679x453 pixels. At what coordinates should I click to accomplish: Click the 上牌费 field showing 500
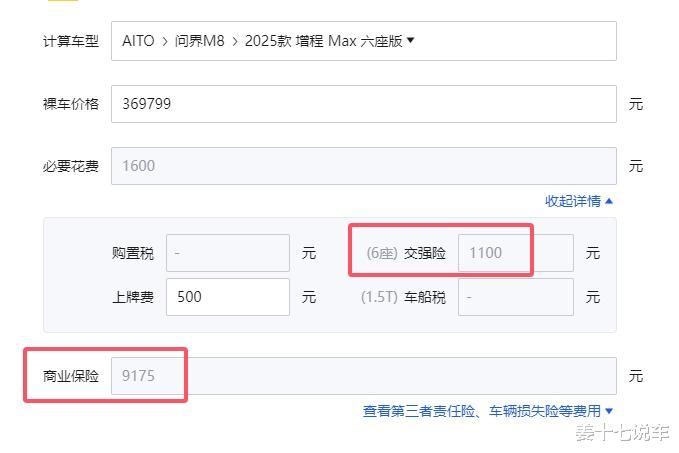228,297
